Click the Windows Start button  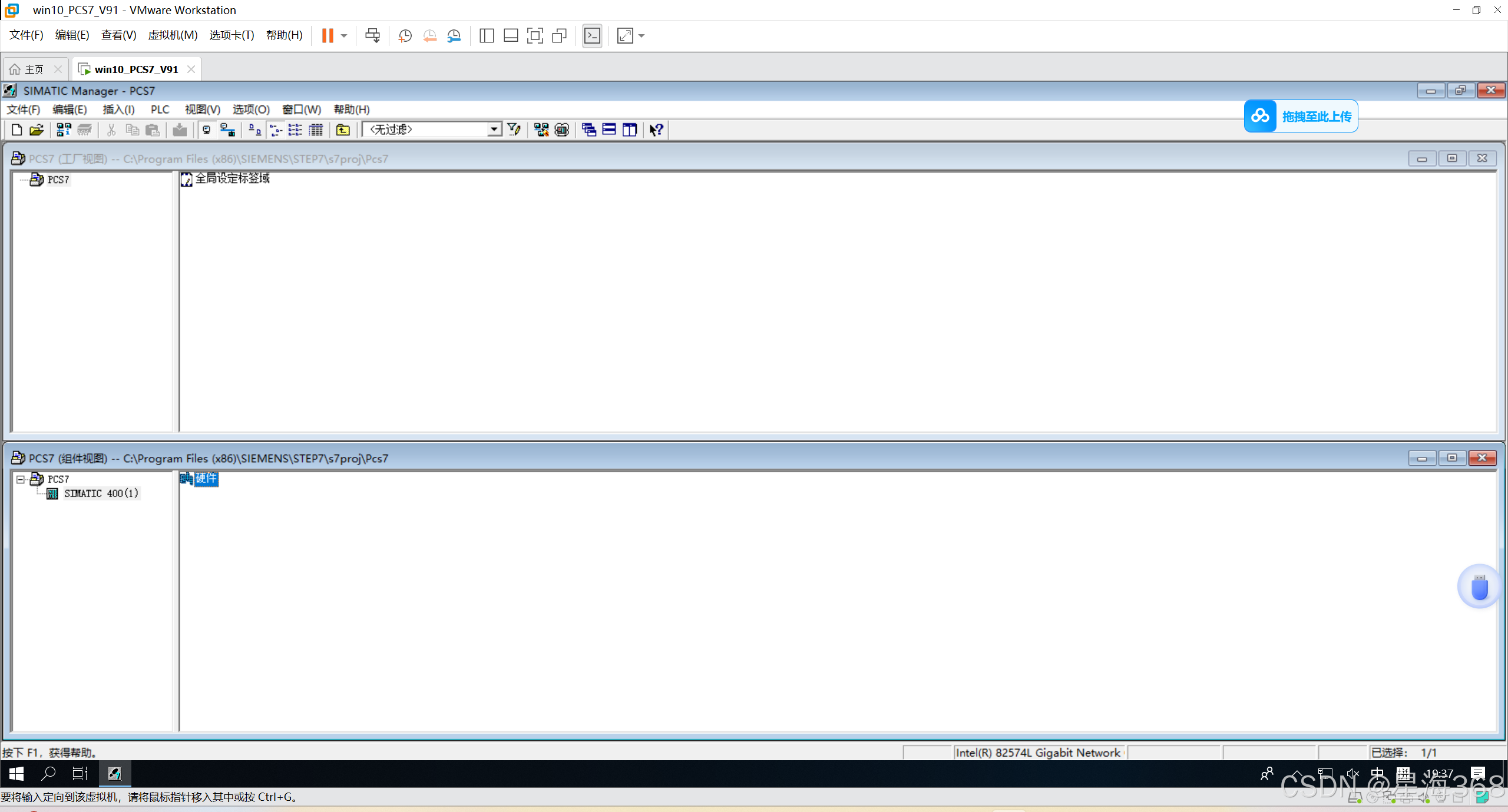[x=16, y=774]
